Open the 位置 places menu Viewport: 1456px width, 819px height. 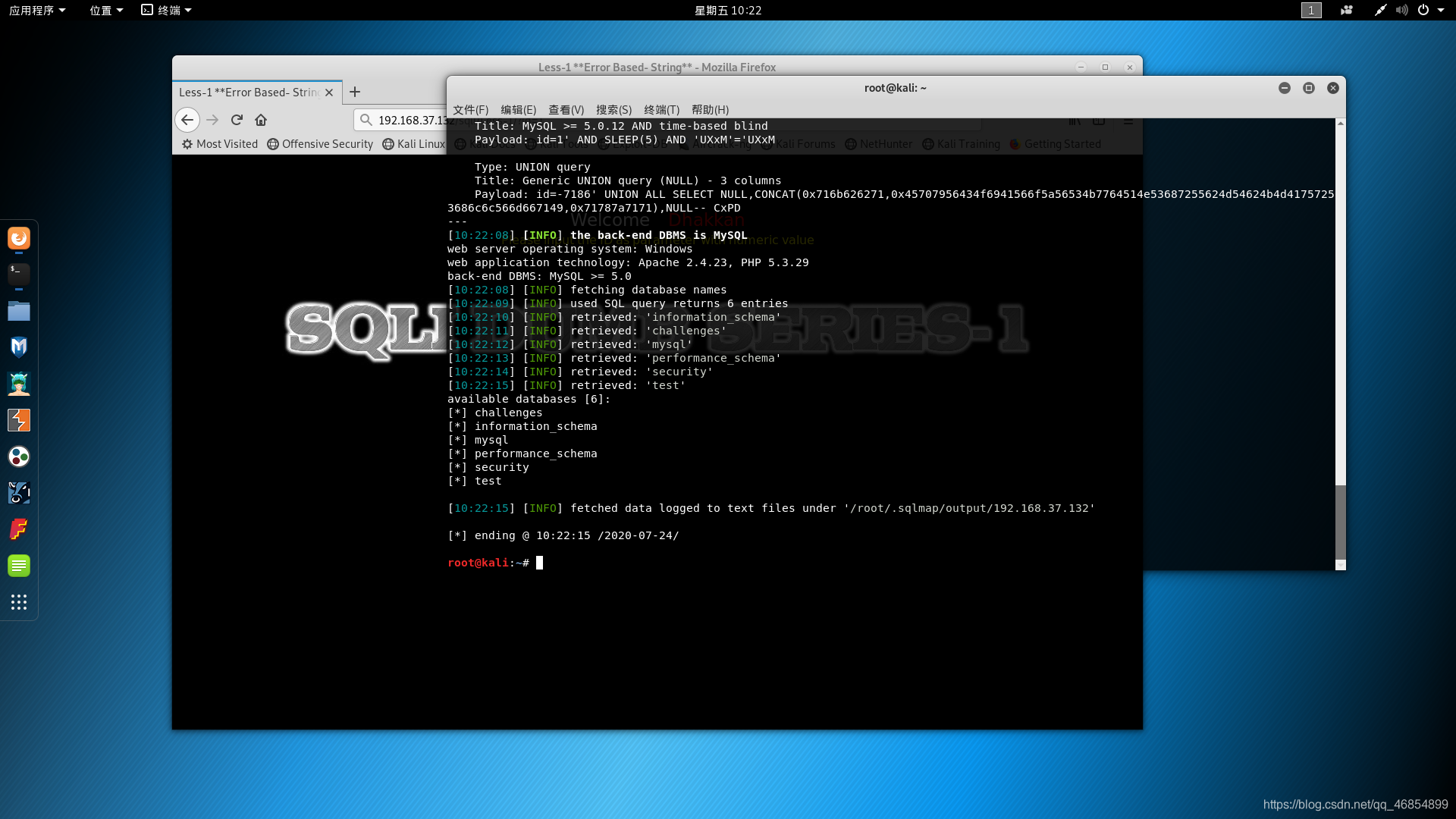tap(106, 10)
